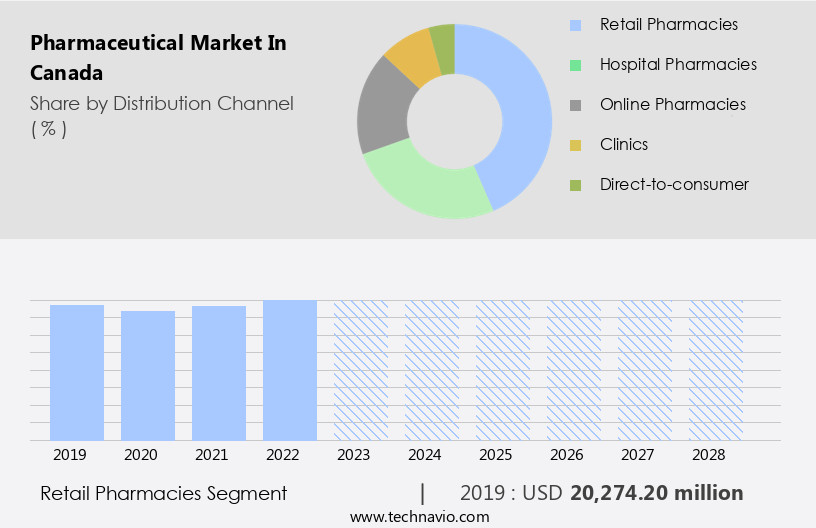Click the 2019 solid bar
Image resolution: width=816 pixels, height=528 pixels.
click(x=77, y=372)
